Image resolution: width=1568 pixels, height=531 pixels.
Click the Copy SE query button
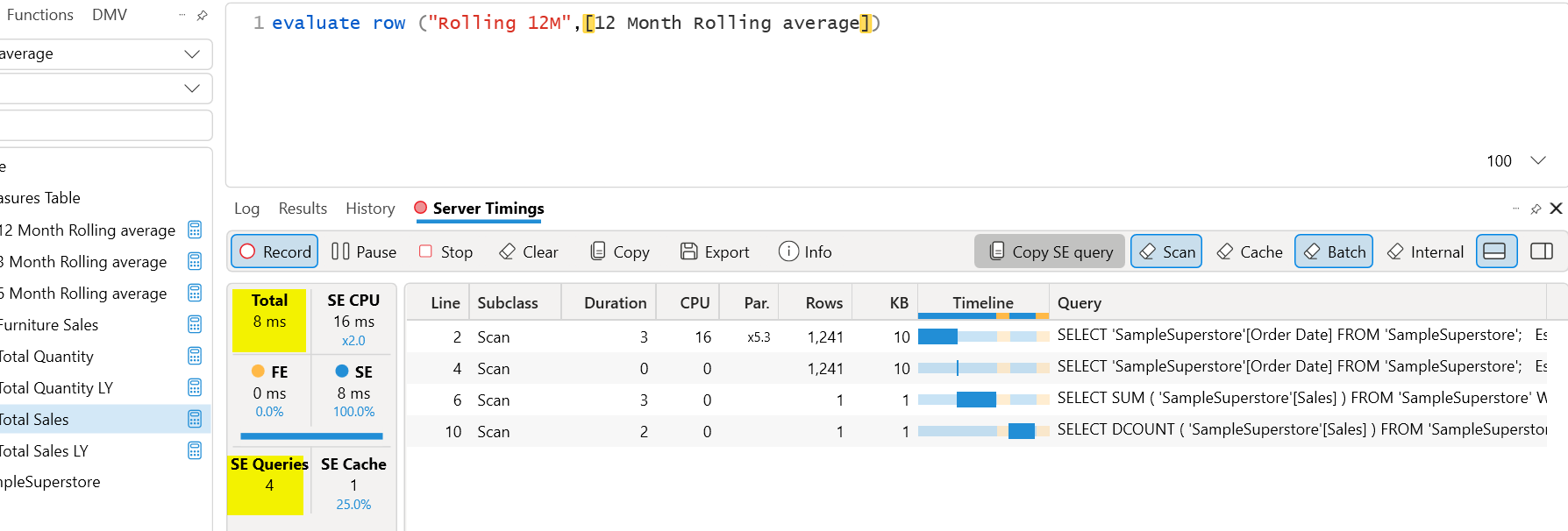point(1050,252)
